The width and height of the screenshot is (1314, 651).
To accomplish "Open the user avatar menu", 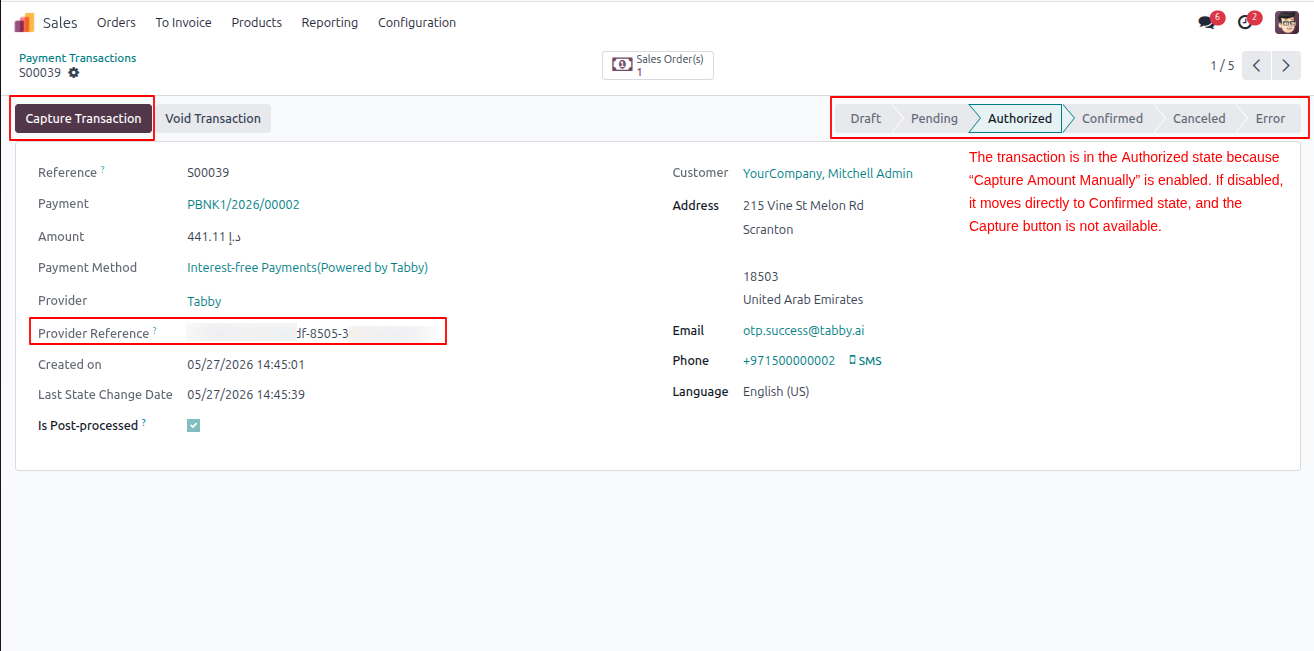I will 1287,22.
